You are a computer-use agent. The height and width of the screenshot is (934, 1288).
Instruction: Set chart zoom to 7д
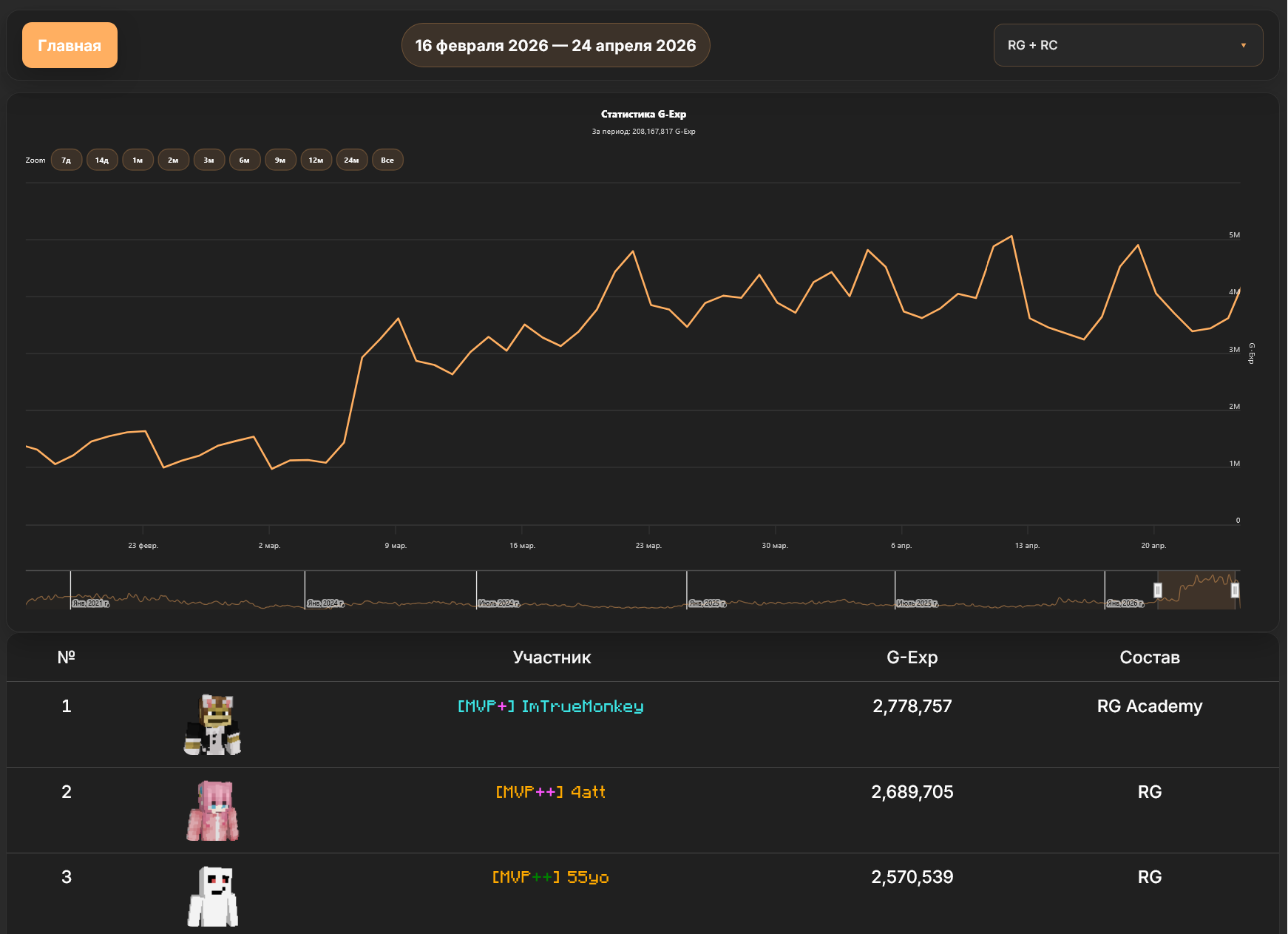67,160
